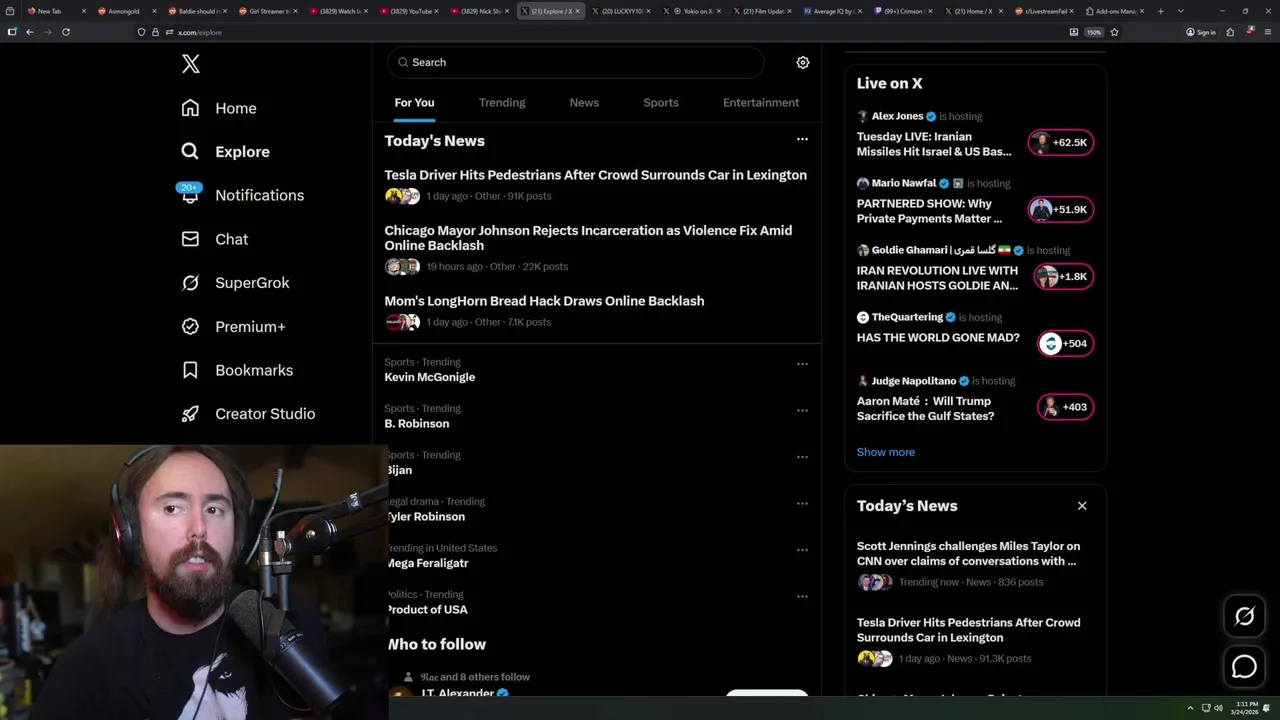Click the x.com/explore address bar

pos(600,32)
